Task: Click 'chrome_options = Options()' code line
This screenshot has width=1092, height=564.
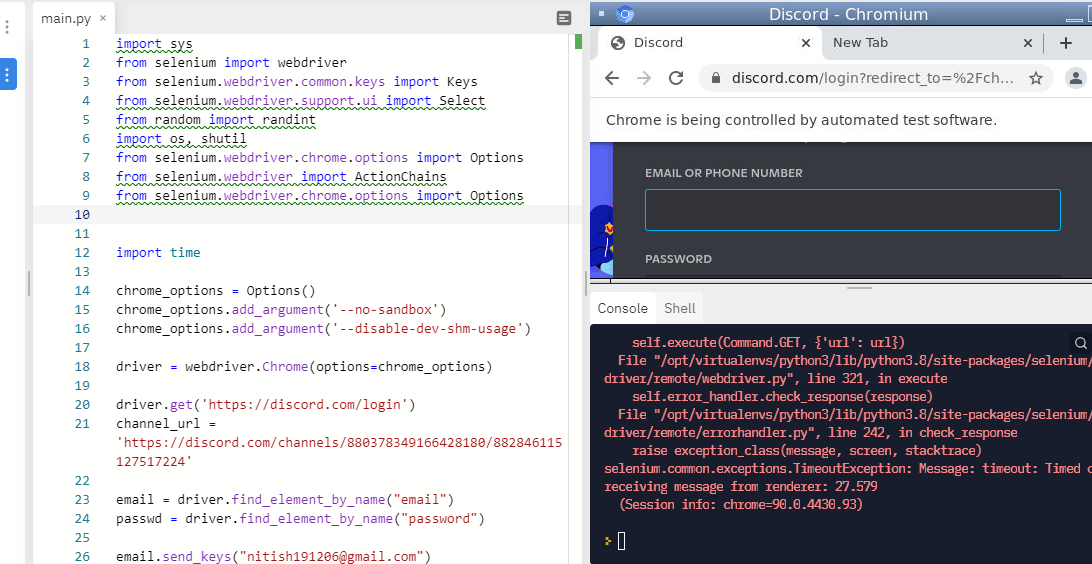Action: point(216,290)
